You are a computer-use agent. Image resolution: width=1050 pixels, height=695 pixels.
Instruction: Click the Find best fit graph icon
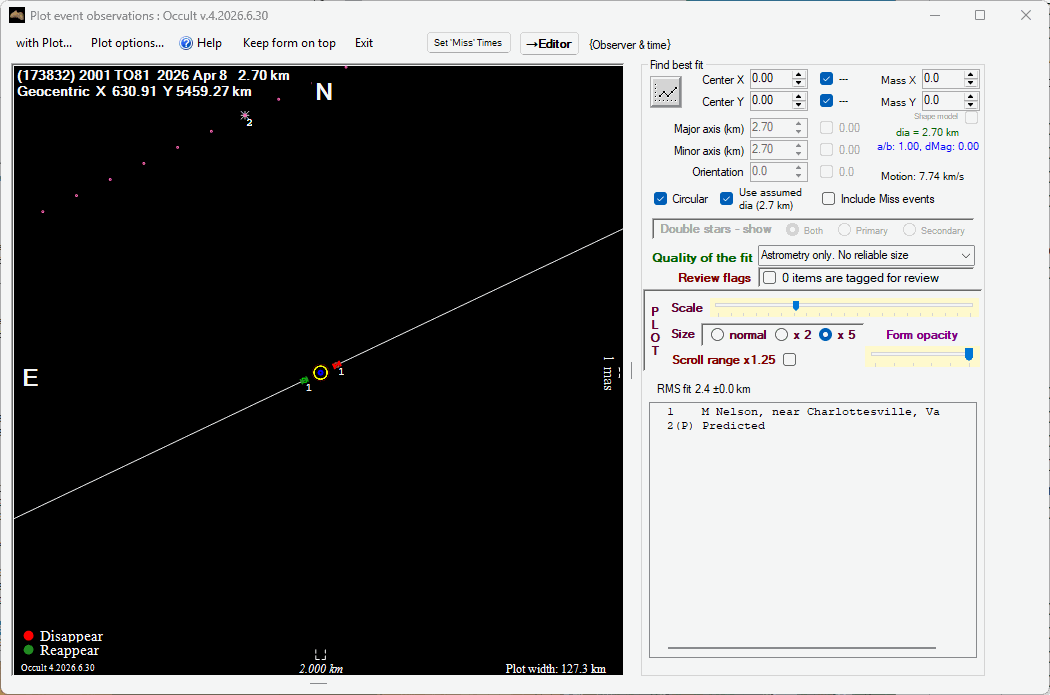coord(666,92)
